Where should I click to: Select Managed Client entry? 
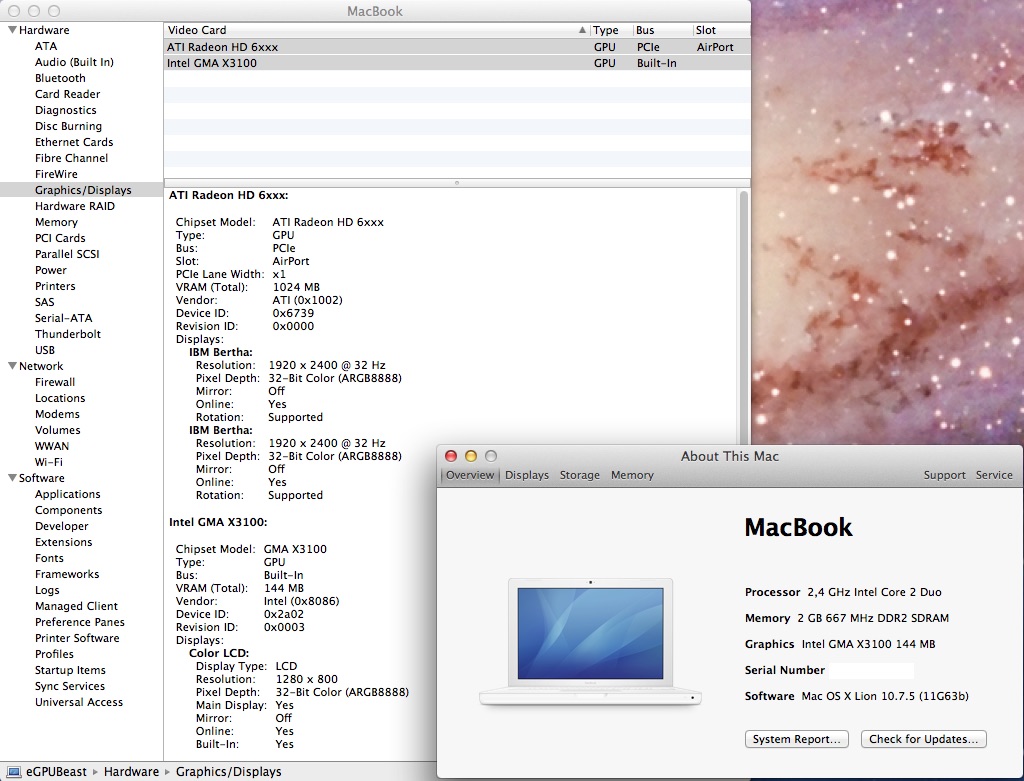pos(76,606)
